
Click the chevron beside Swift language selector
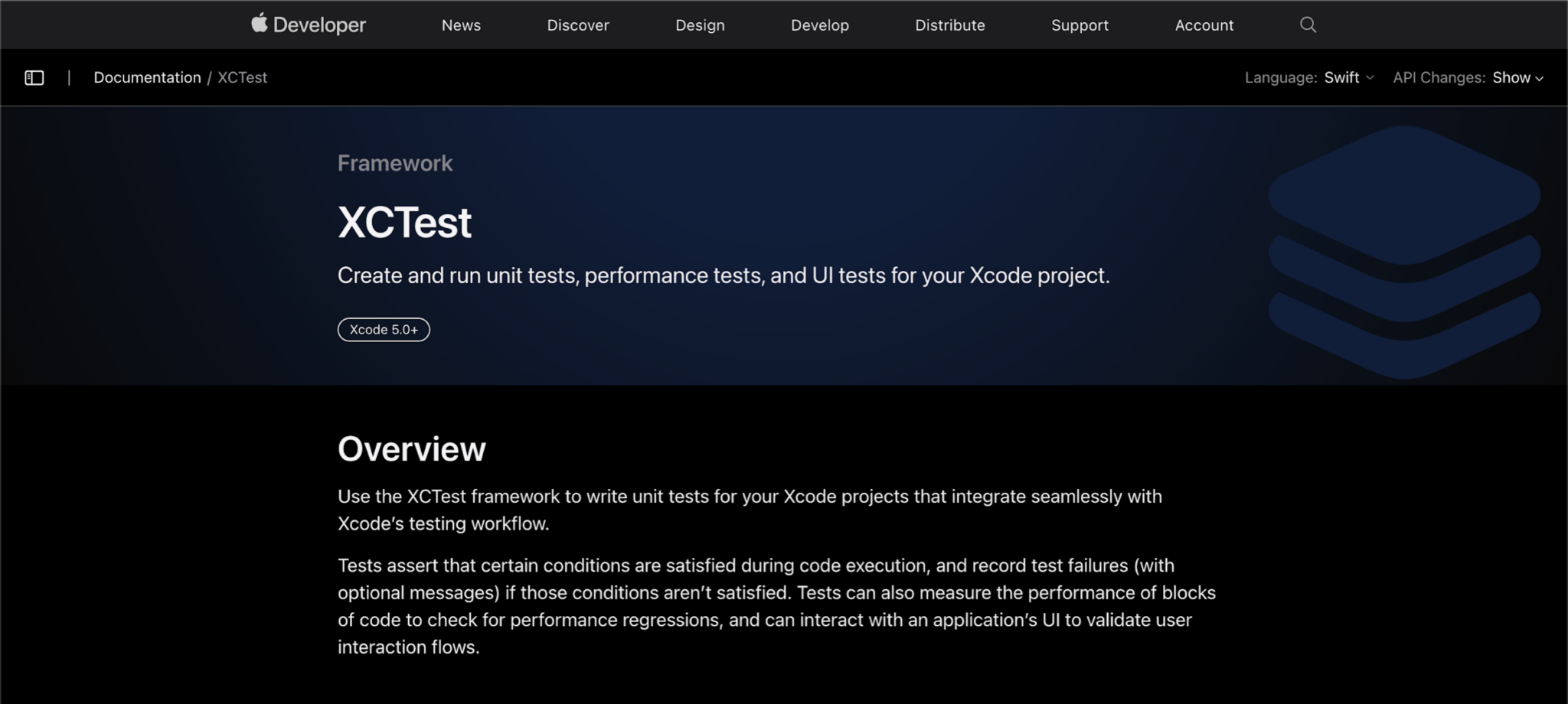pos(1369,78)
